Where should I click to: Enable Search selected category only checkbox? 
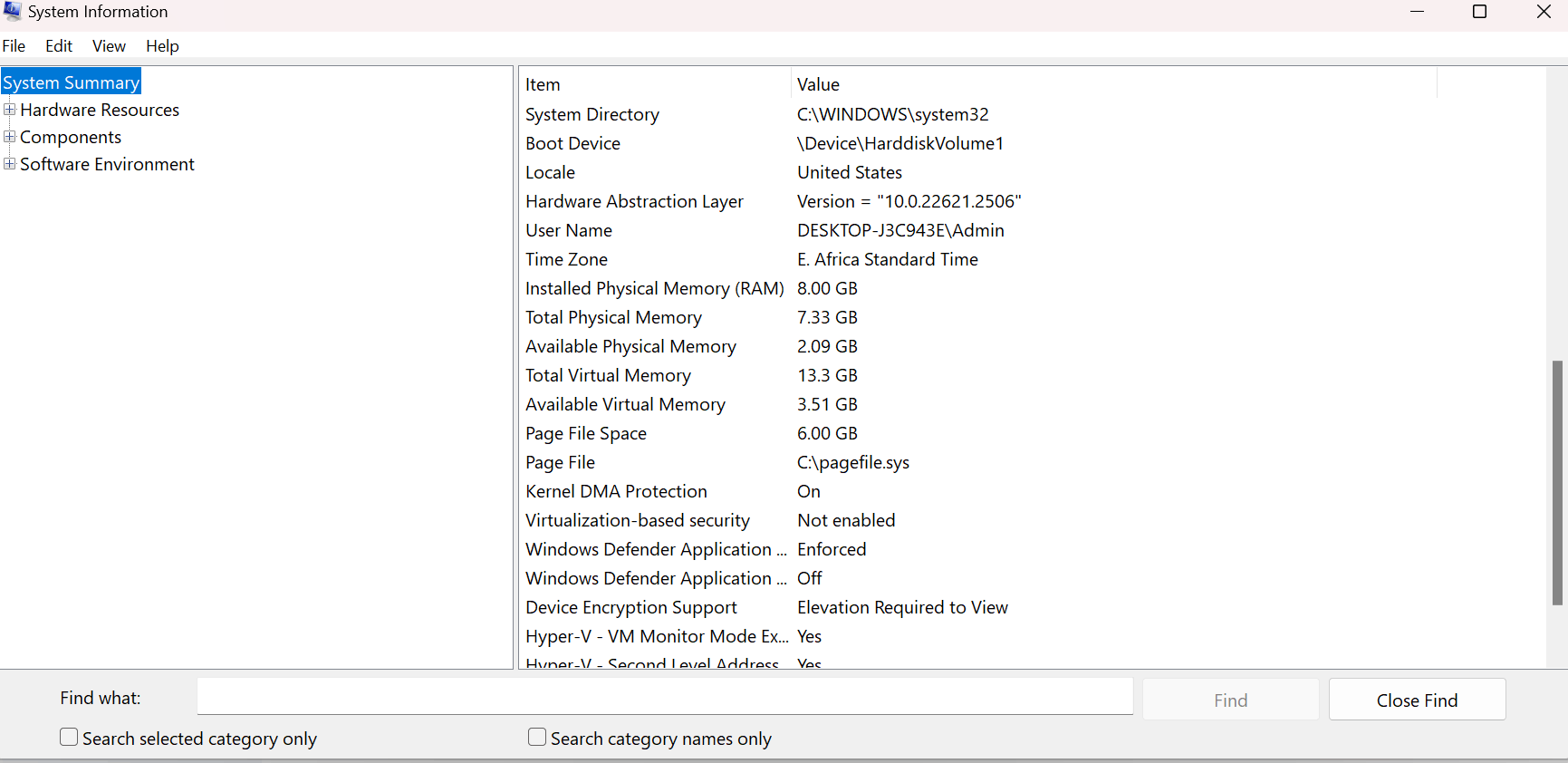click(x=69, y=738)
